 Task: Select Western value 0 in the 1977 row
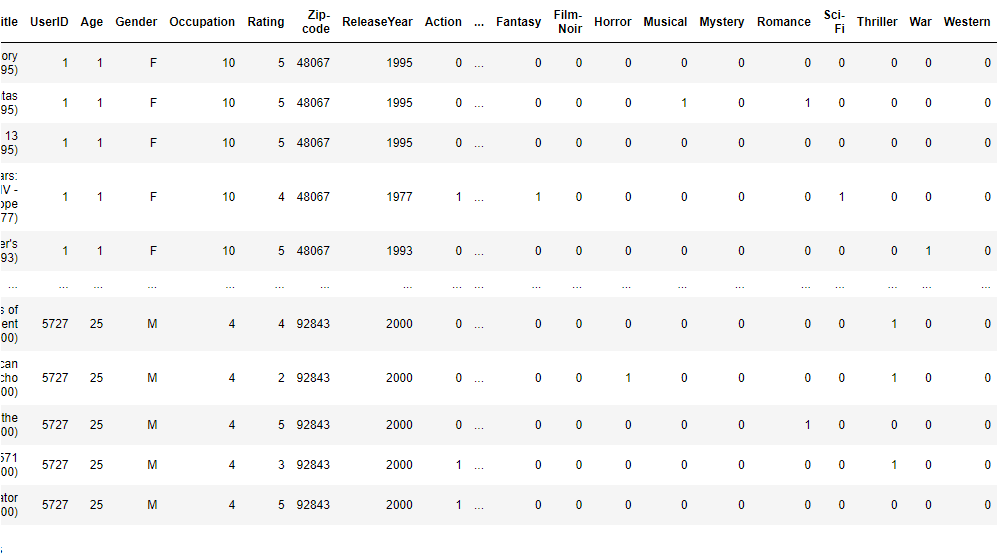[x=987, y=197]
